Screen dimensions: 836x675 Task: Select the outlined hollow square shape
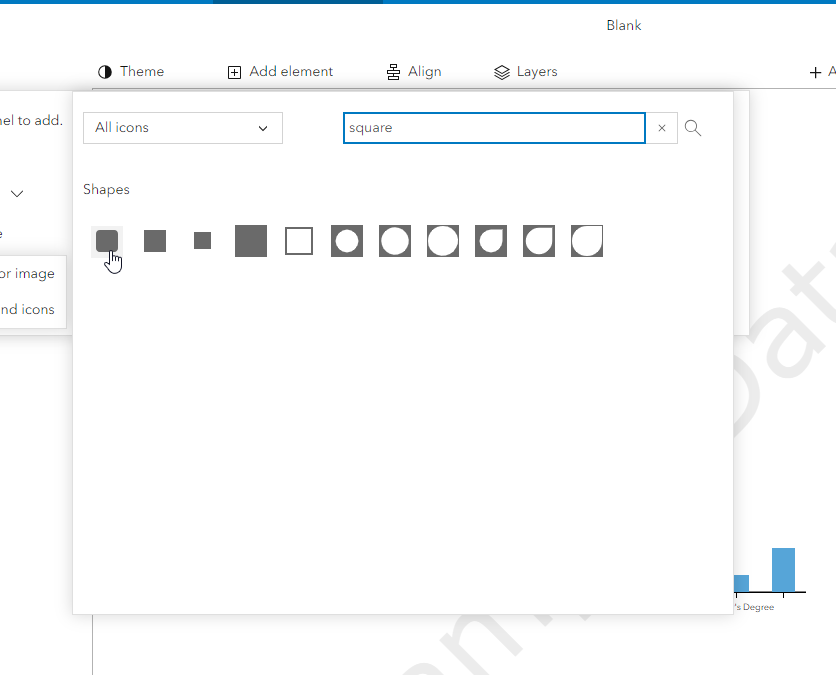298,240
